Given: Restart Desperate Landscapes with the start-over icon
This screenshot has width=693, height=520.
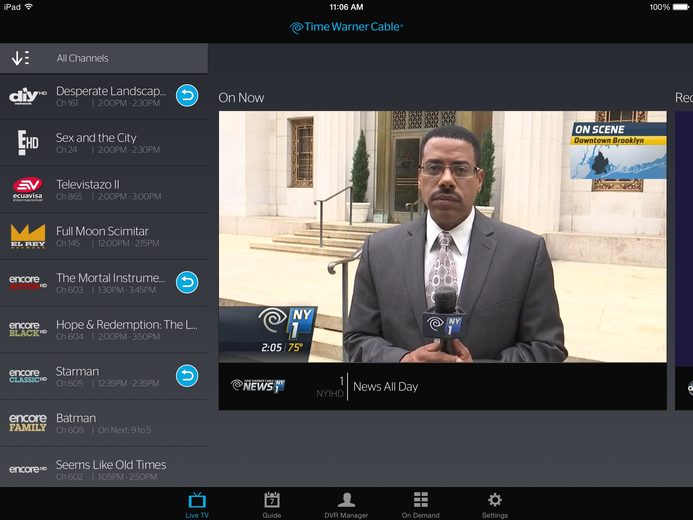Looking at the screenshot, I should click(187, 95).
